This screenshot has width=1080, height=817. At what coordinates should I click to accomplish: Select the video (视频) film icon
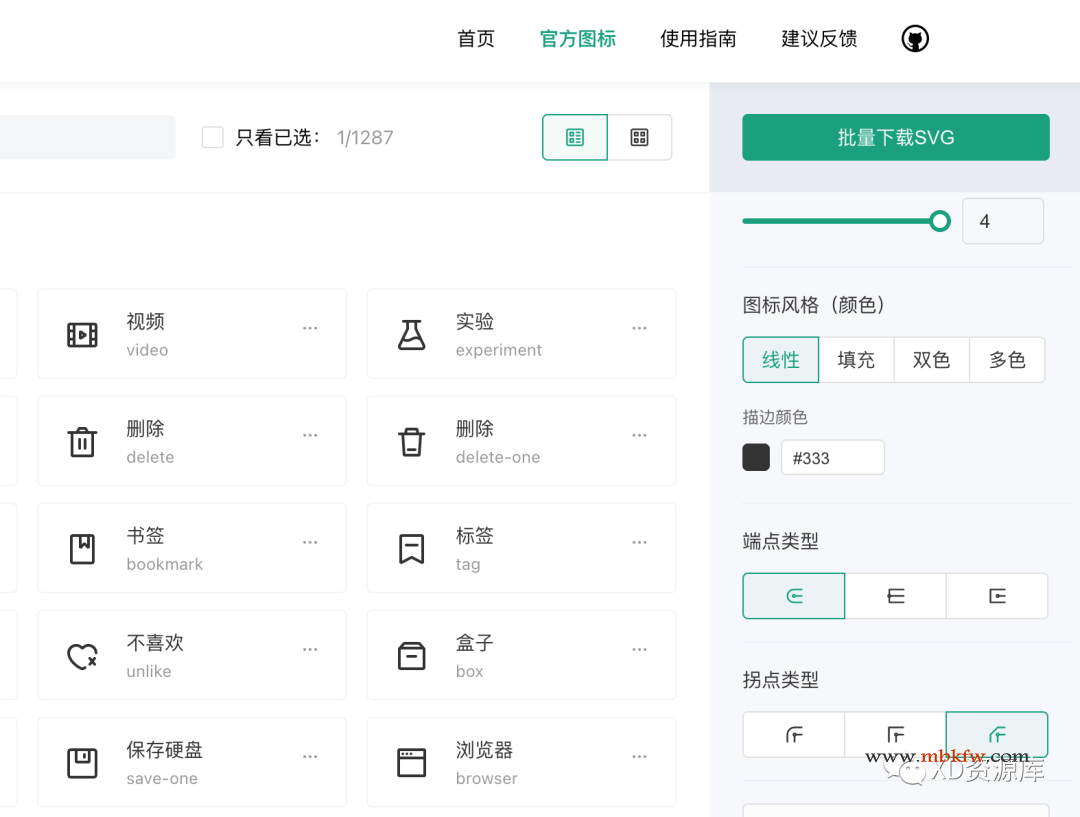82,335
